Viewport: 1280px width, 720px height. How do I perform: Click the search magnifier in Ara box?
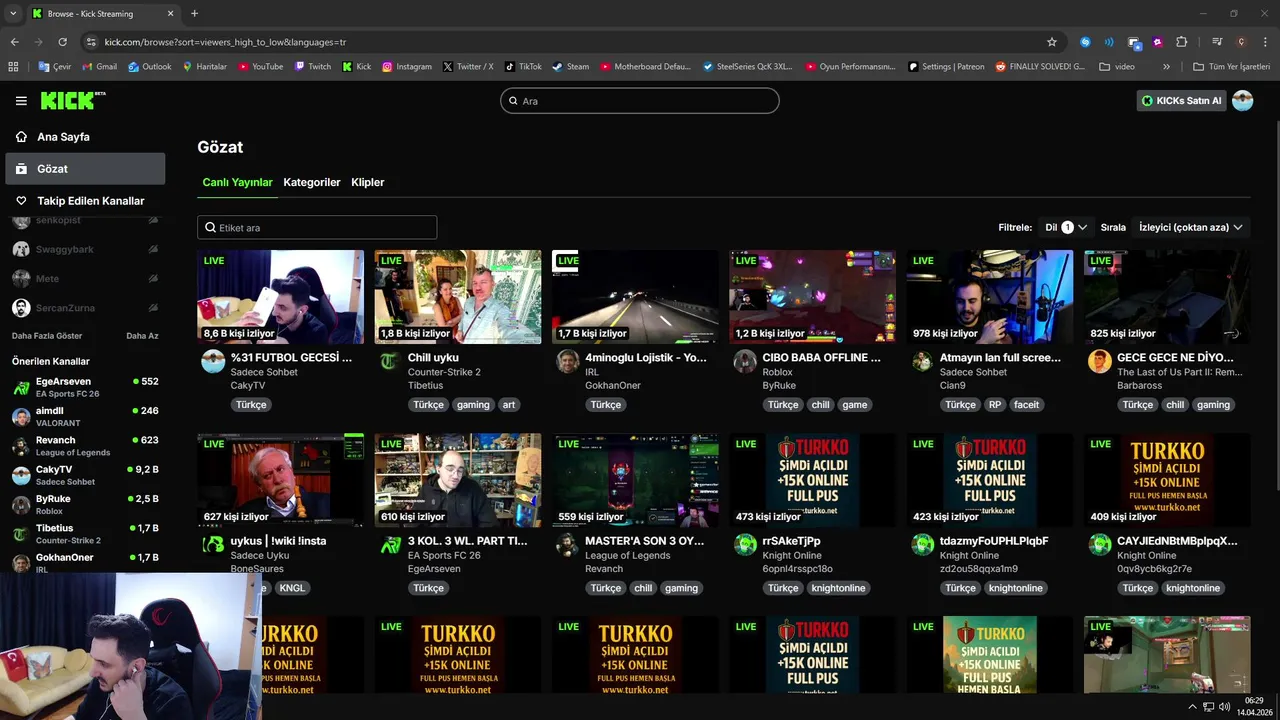(514, 101)
